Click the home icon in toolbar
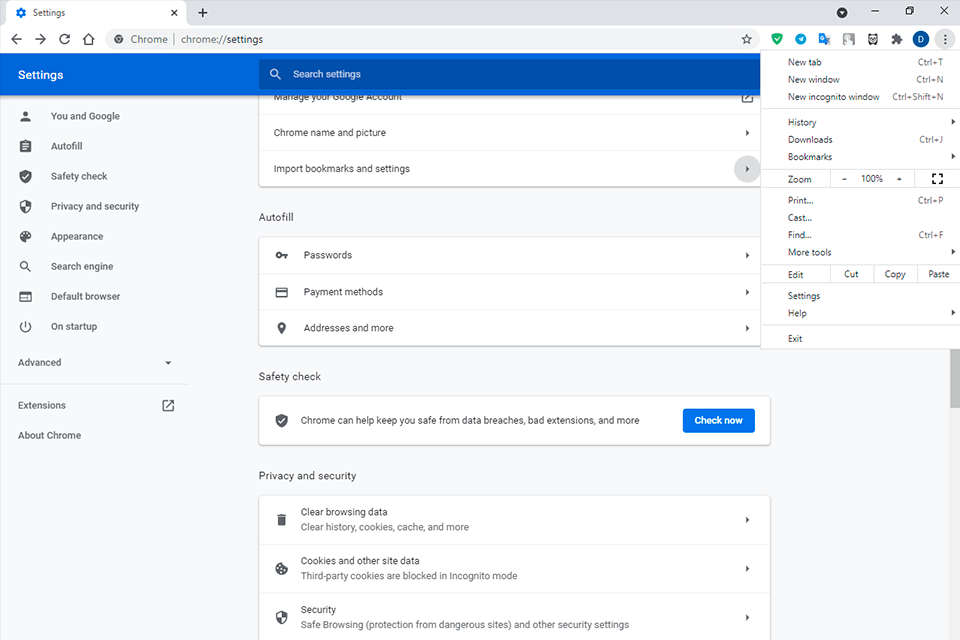The height and width of the screenshot is (640, 960). click(x=89, y=39)
